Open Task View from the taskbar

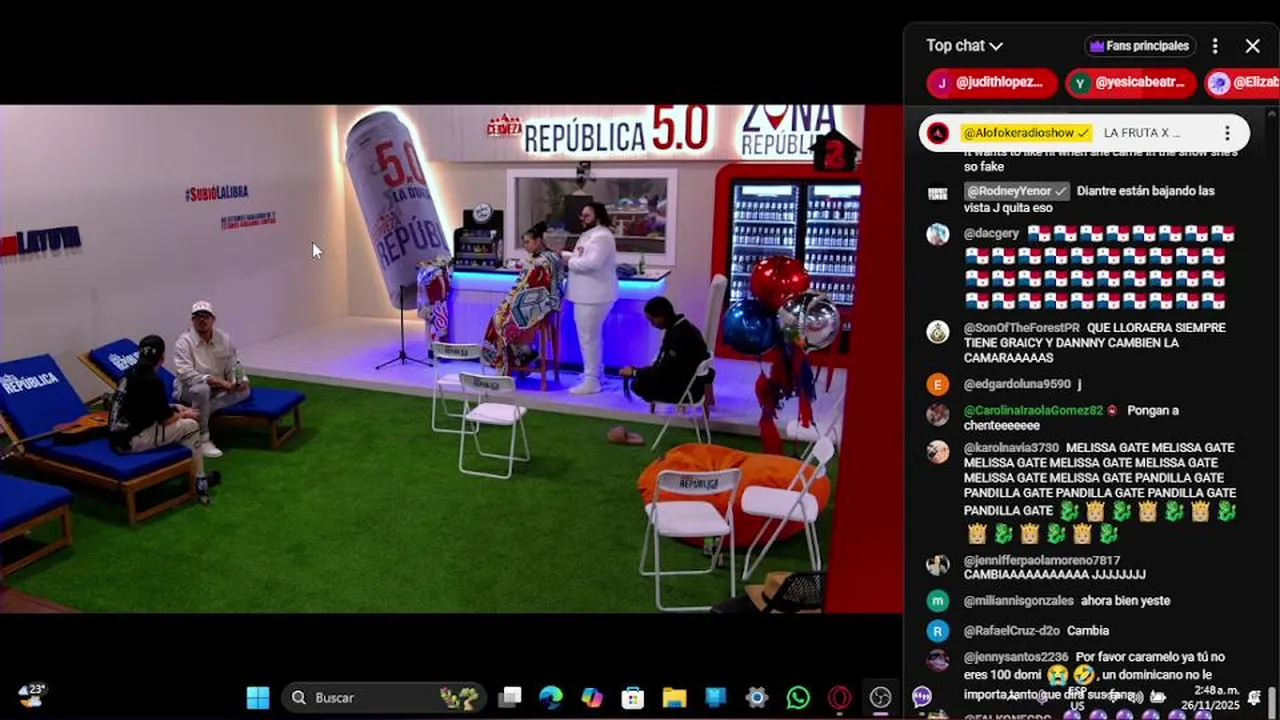tap(511, 698)
